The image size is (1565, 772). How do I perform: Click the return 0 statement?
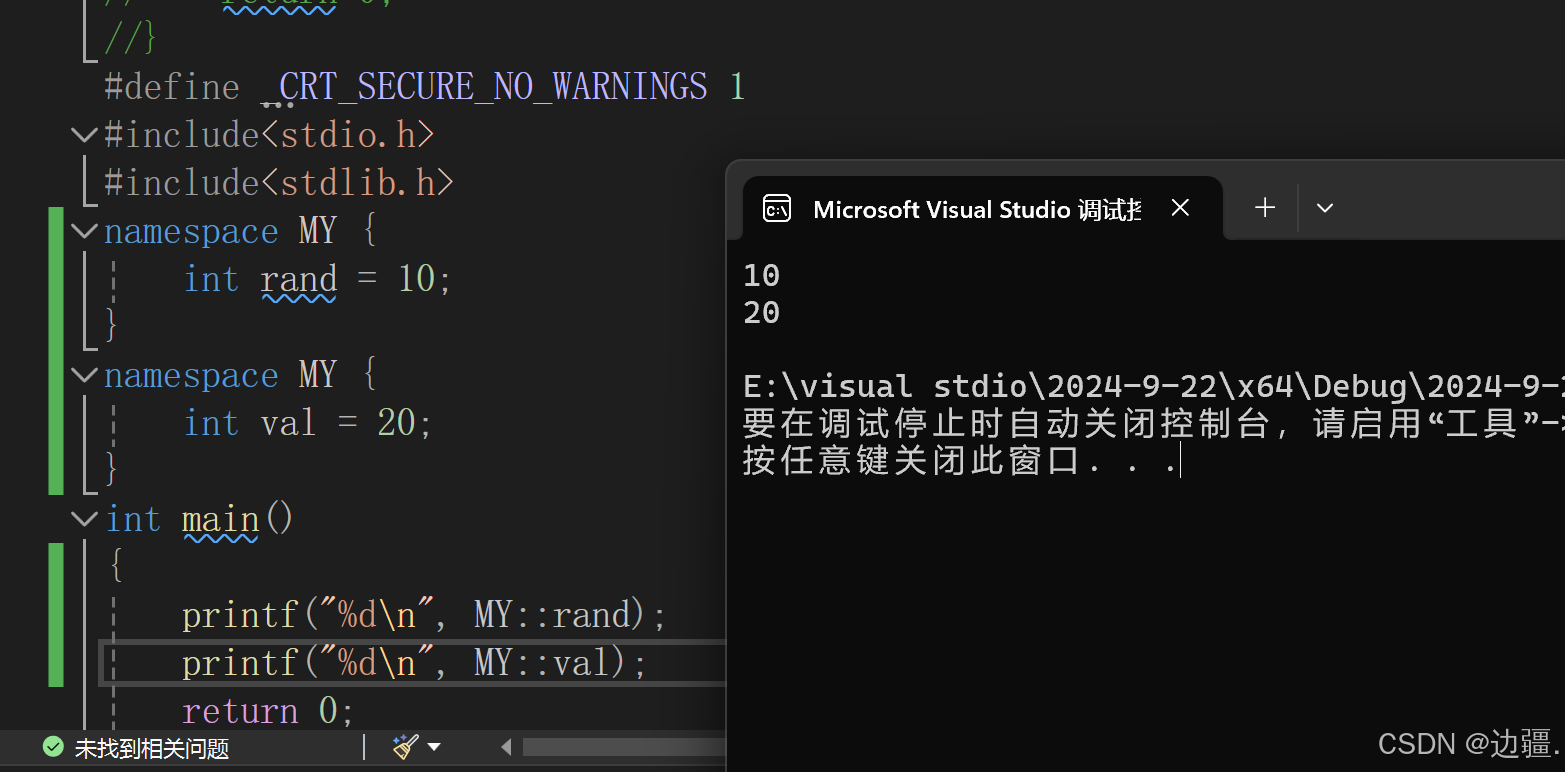point(268,711)
